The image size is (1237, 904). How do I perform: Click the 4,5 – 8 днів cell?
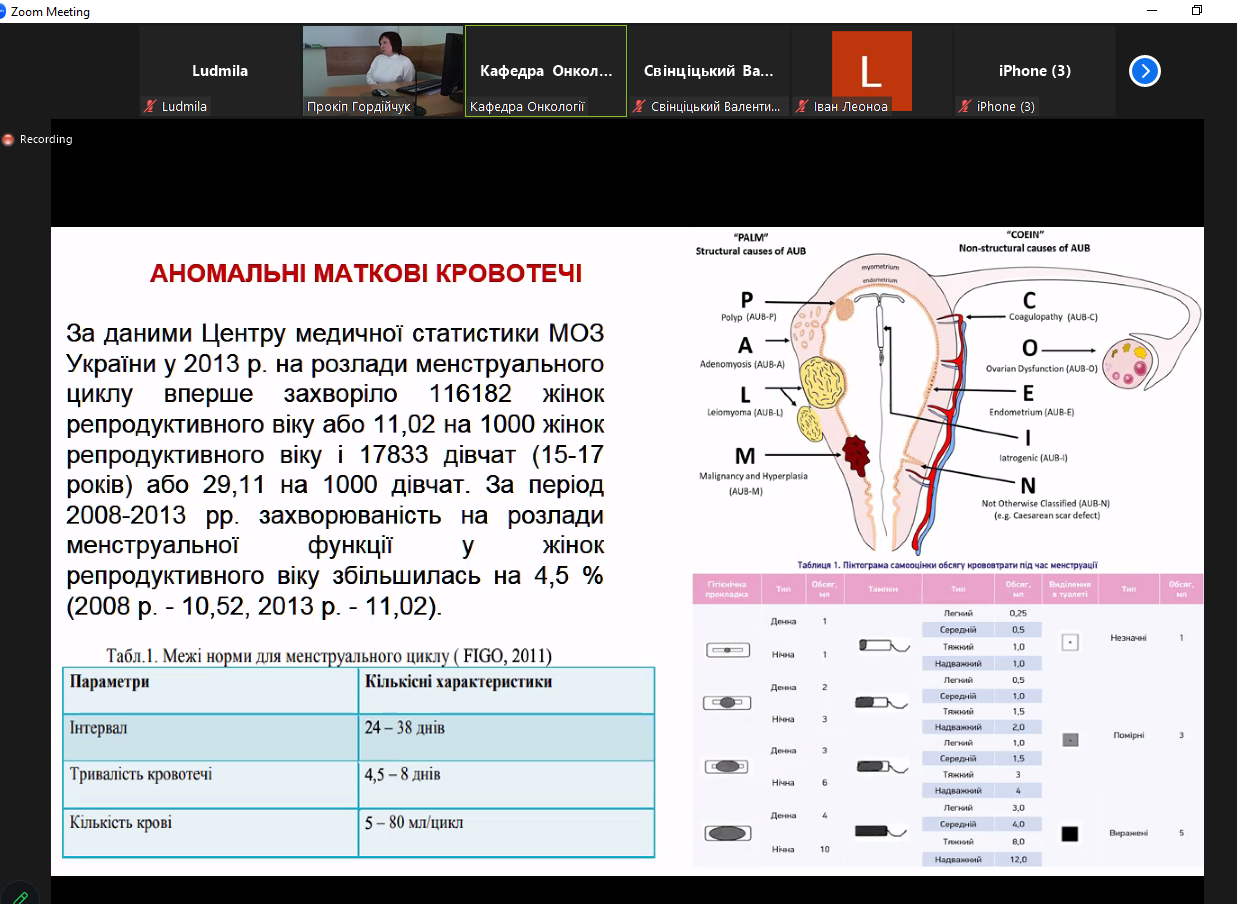506,785
